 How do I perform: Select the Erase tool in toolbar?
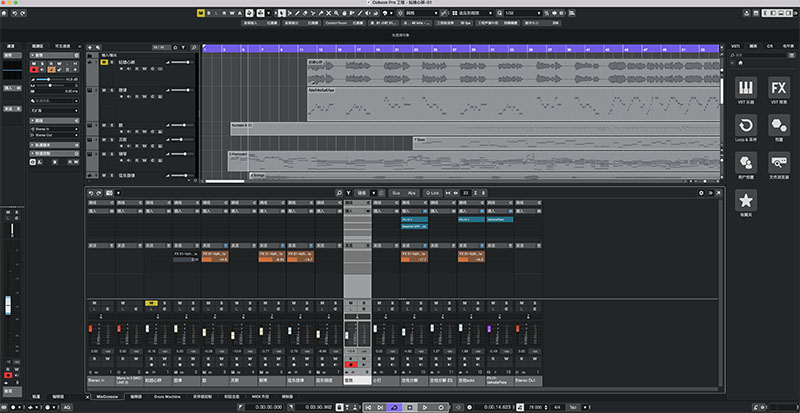(305, 13)
